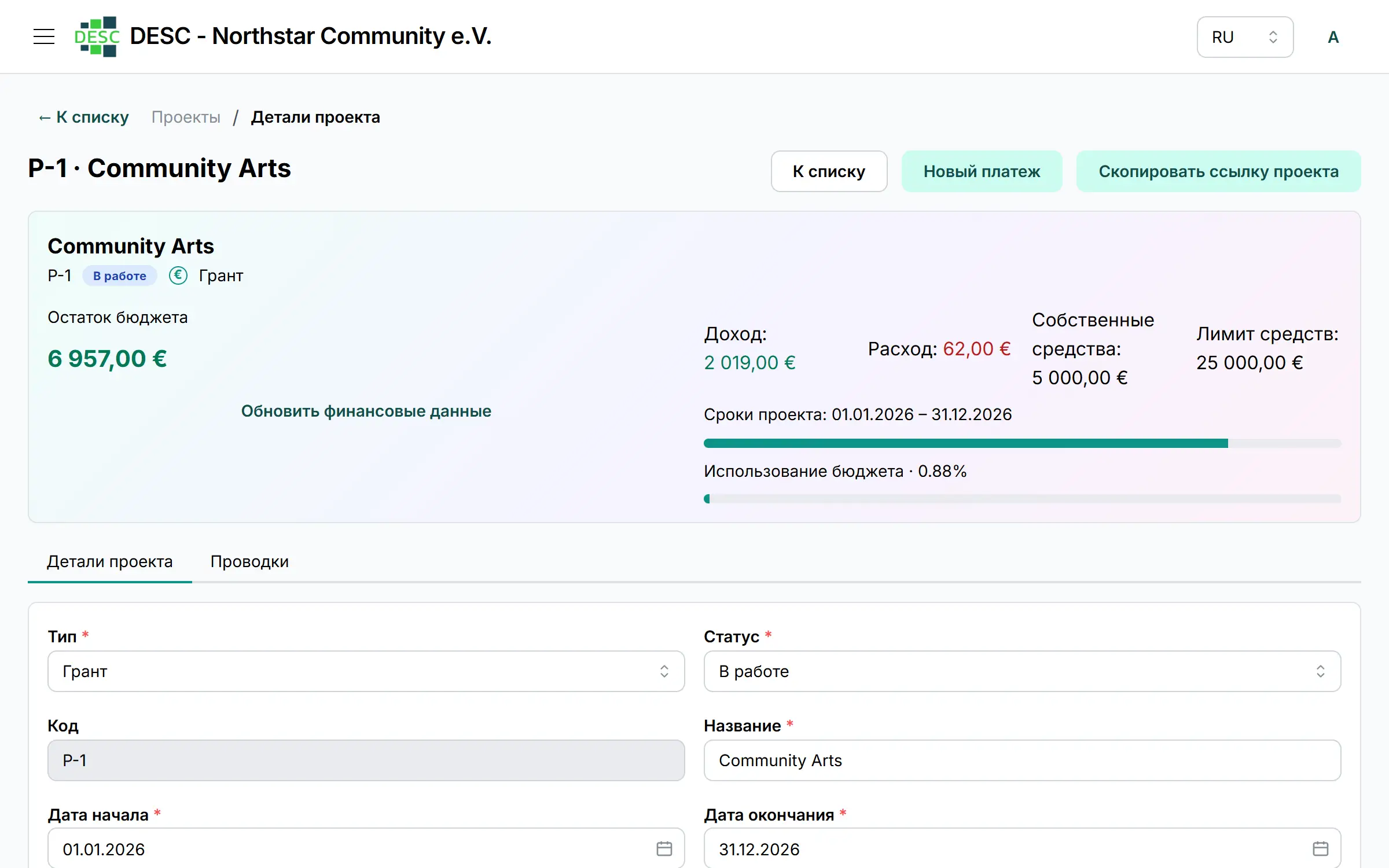Open calendar picker for Дата начала
Viewport: 1389px width, 868px height.
click(664, 848)
